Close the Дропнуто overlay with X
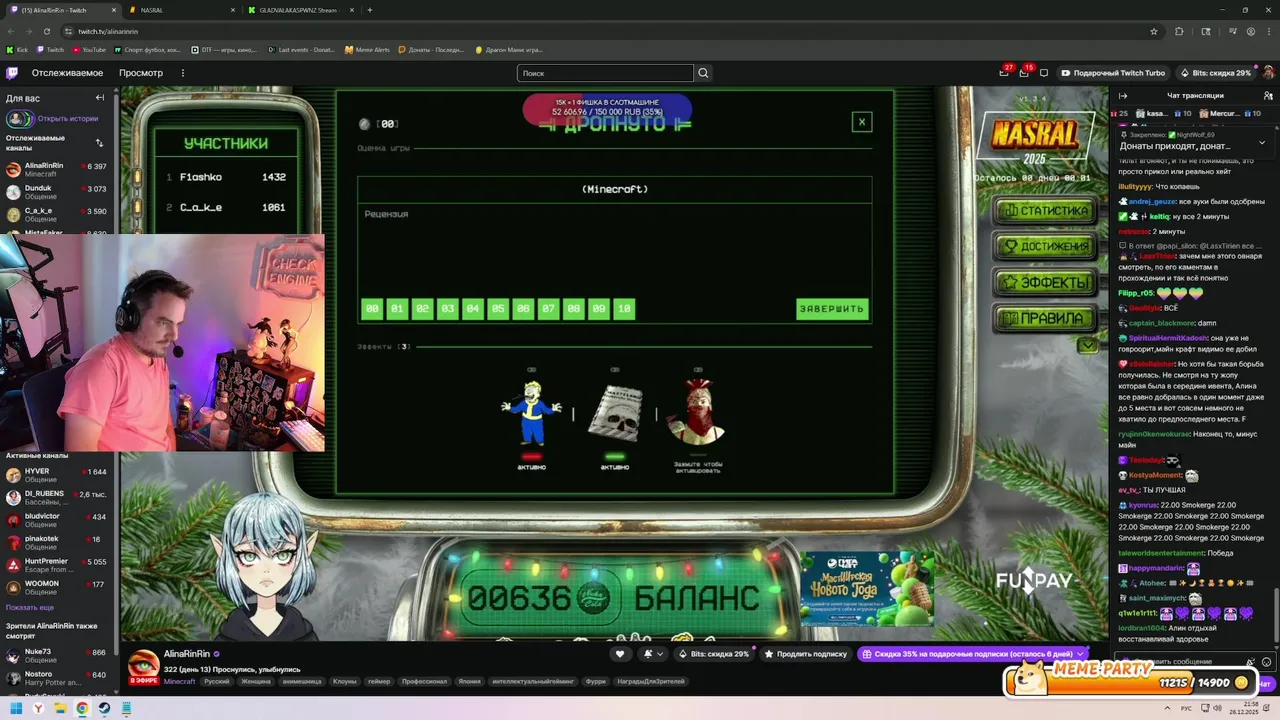 [x=861, y=122]
